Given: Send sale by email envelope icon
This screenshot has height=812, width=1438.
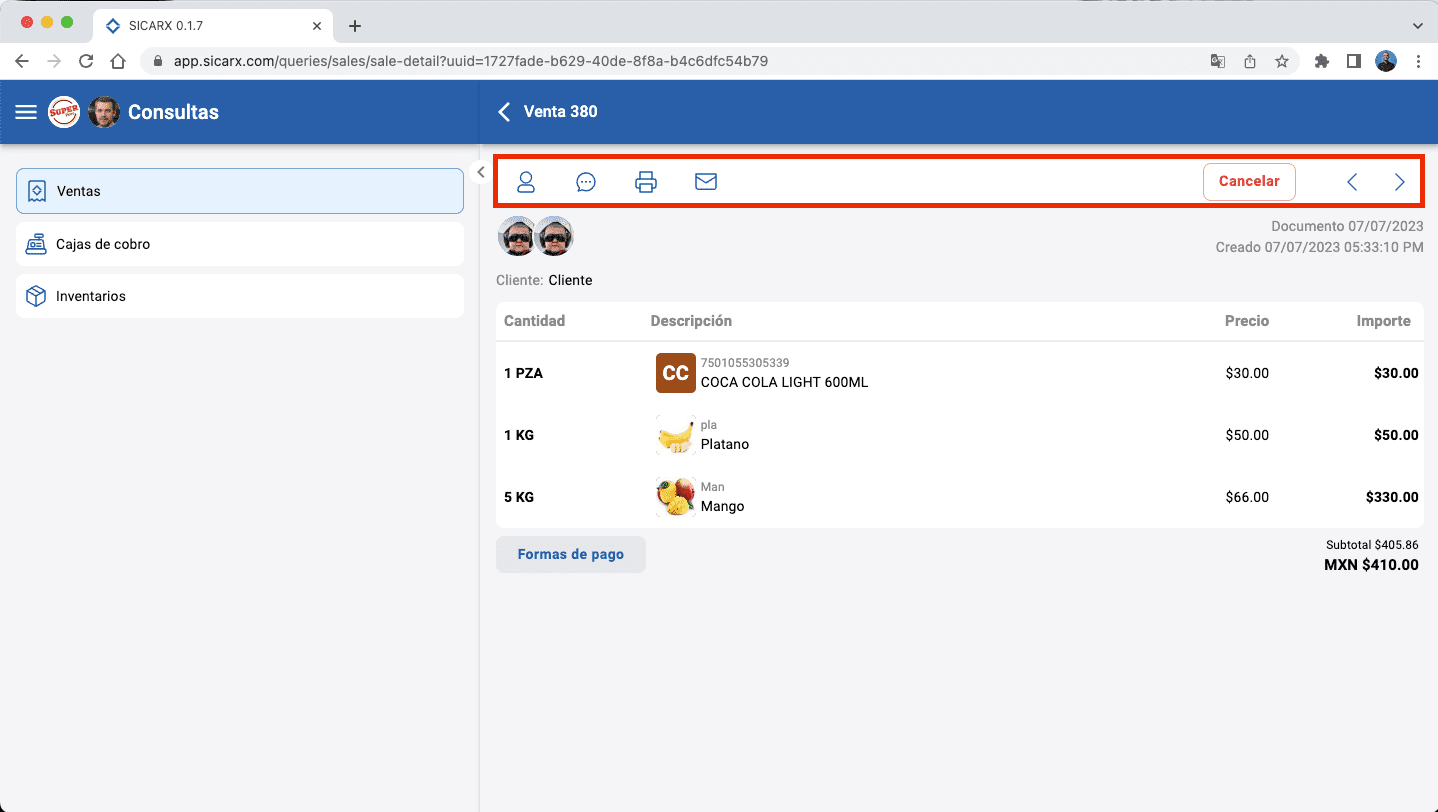Looking at the screenshot, I should click(x=706, y=182).
